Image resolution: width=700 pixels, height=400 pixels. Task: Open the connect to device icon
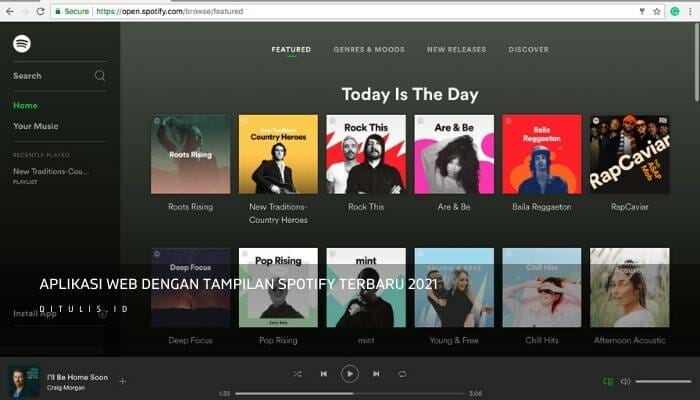(x=608, y=382)
